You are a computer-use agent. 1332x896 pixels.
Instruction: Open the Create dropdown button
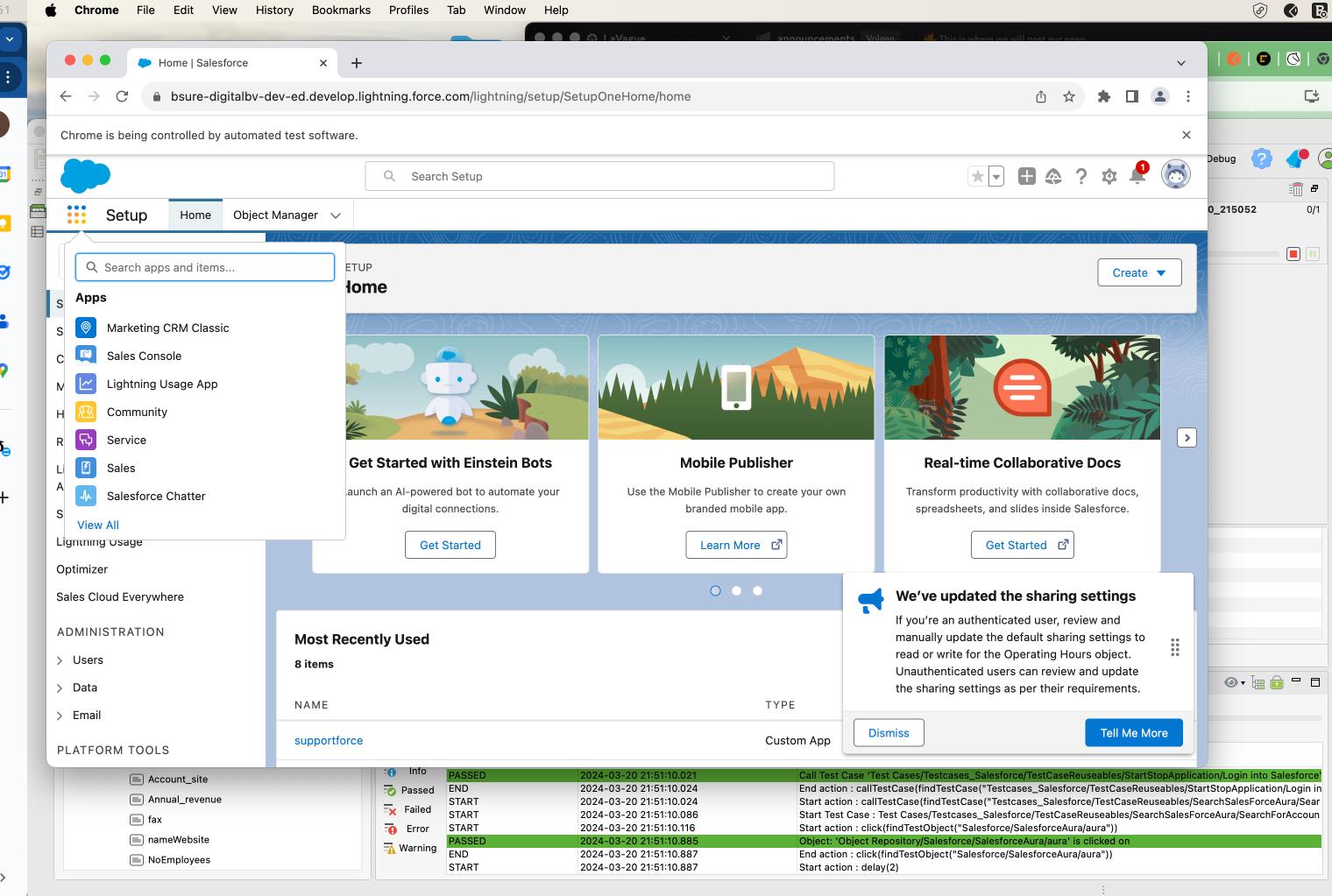(x=1139, y=272)
